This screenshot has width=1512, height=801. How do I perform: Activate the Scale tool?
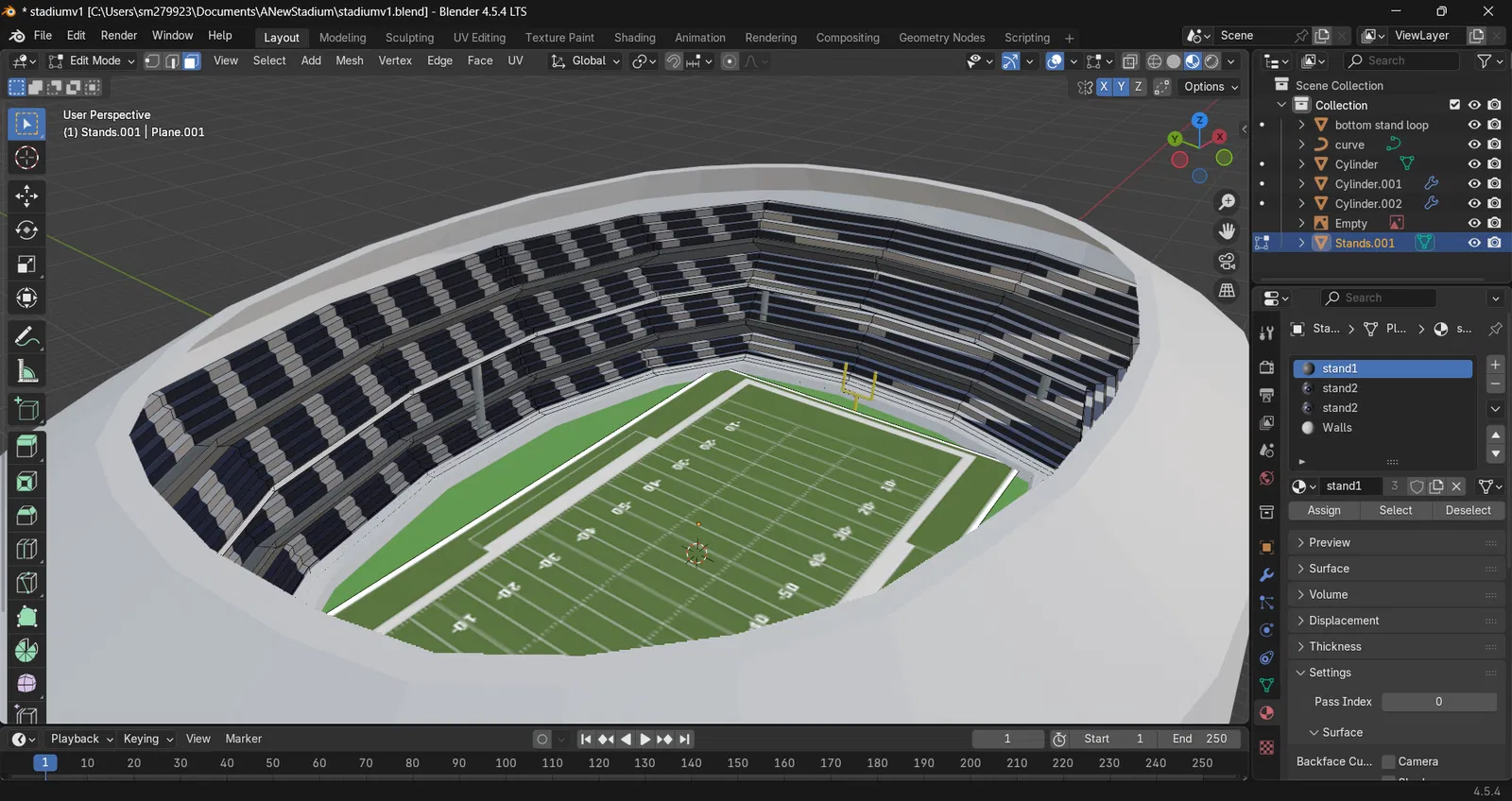[x=26, y=264]
